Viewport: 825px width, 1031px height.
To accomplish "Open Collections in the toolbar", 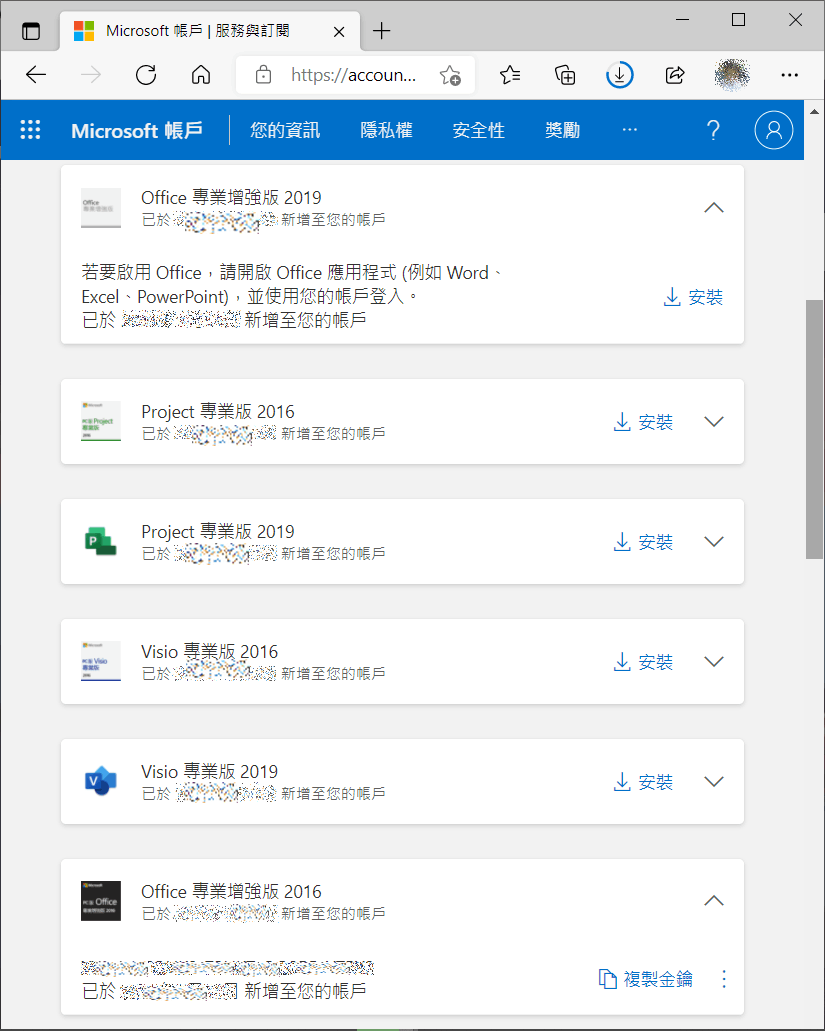I will click(565, 75).
